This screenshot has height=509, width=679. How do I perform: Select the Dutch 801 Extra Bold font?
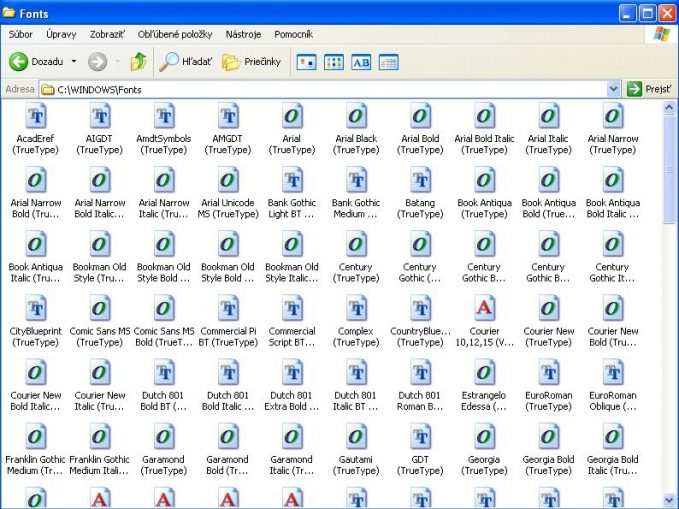(x=292, y=386)
